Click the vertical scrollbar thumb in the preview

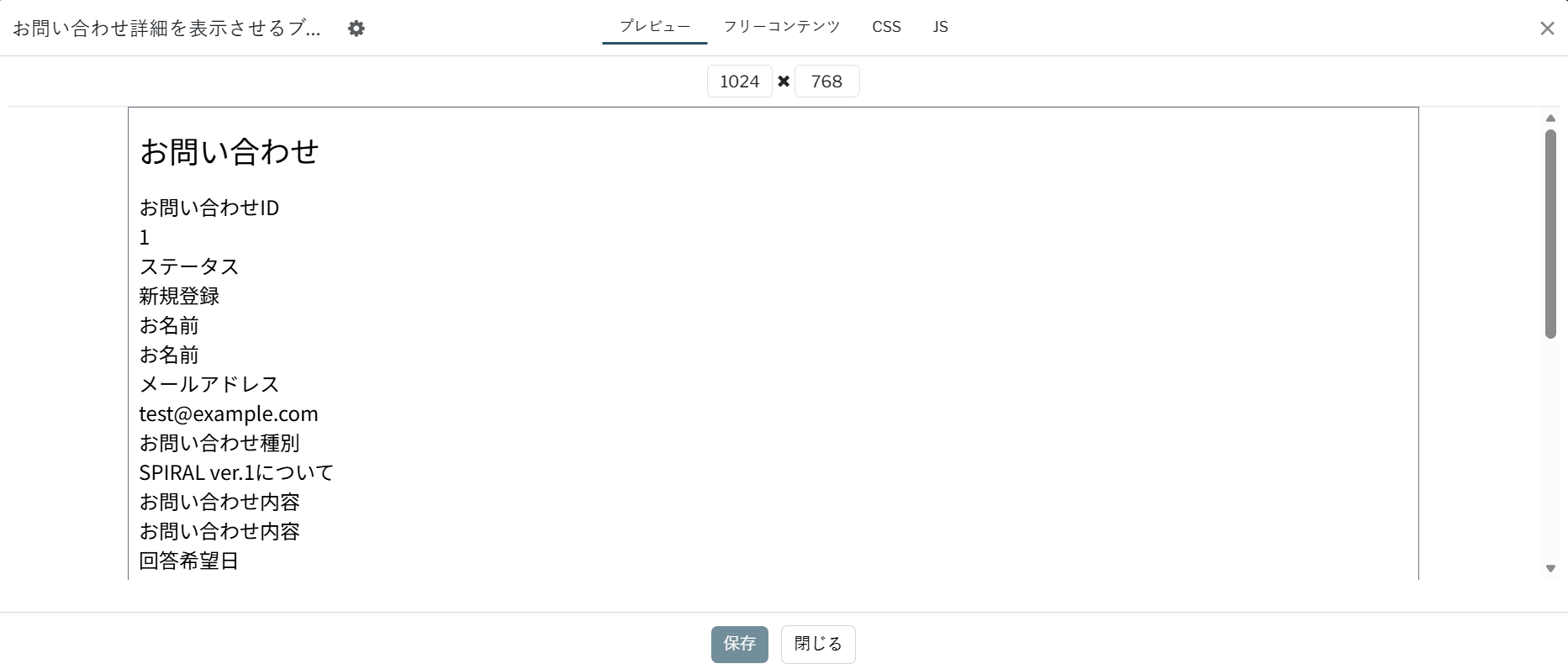1550,234
